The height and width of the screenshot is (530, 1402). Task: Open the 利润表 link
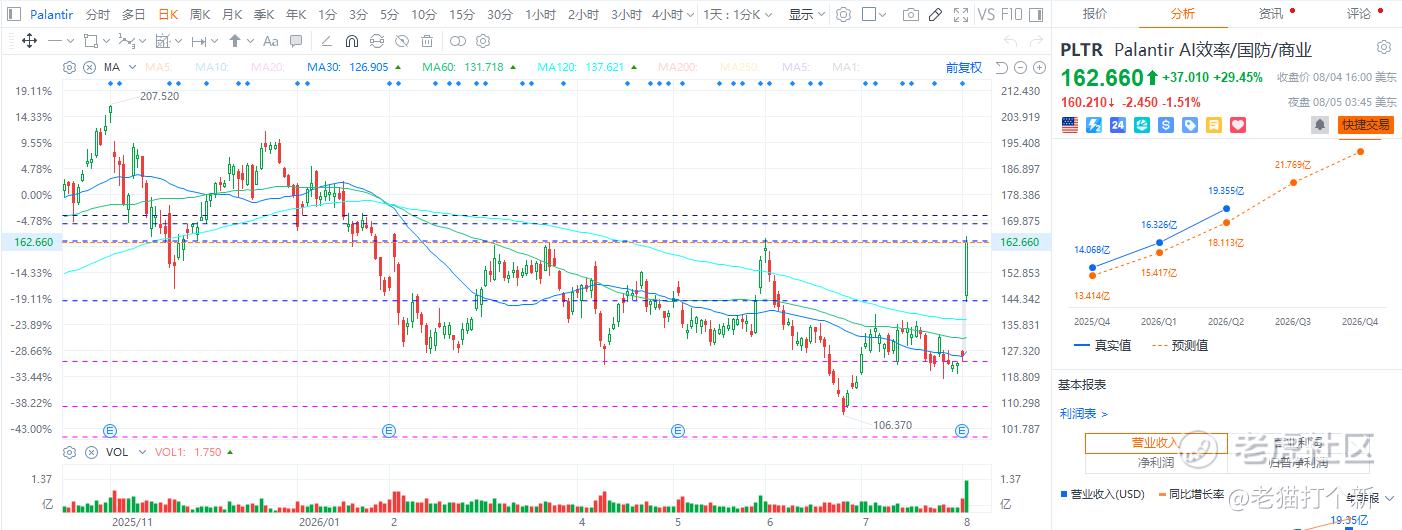click(x=1084, y=413)
